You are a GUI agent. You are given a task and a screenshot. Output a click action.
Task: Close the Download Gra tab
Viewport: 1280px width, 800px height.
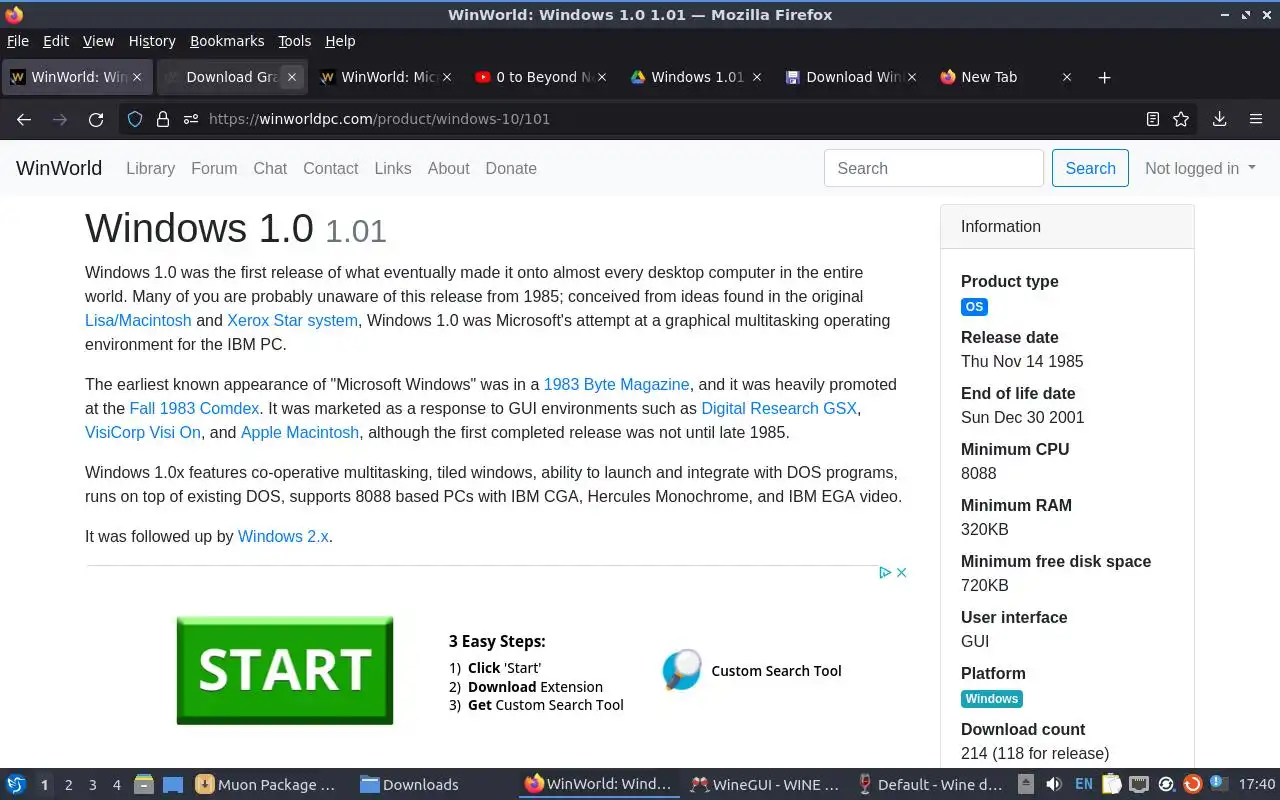tap(292, 77)
